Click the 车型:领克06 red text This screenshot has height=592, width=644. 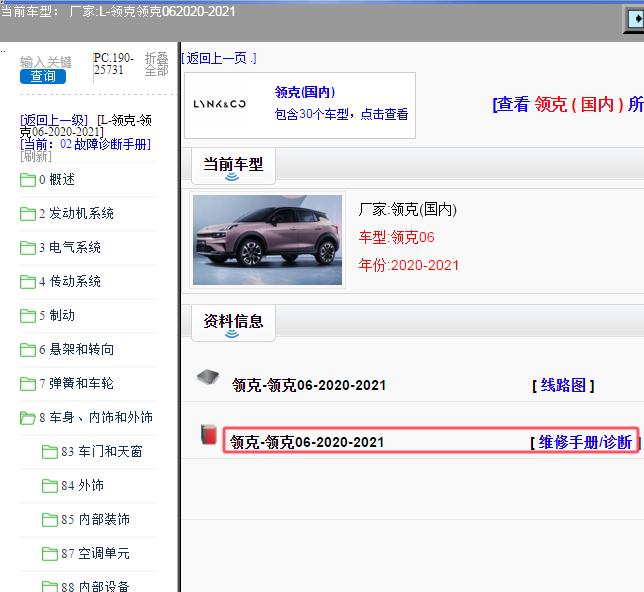coord(396,237)
